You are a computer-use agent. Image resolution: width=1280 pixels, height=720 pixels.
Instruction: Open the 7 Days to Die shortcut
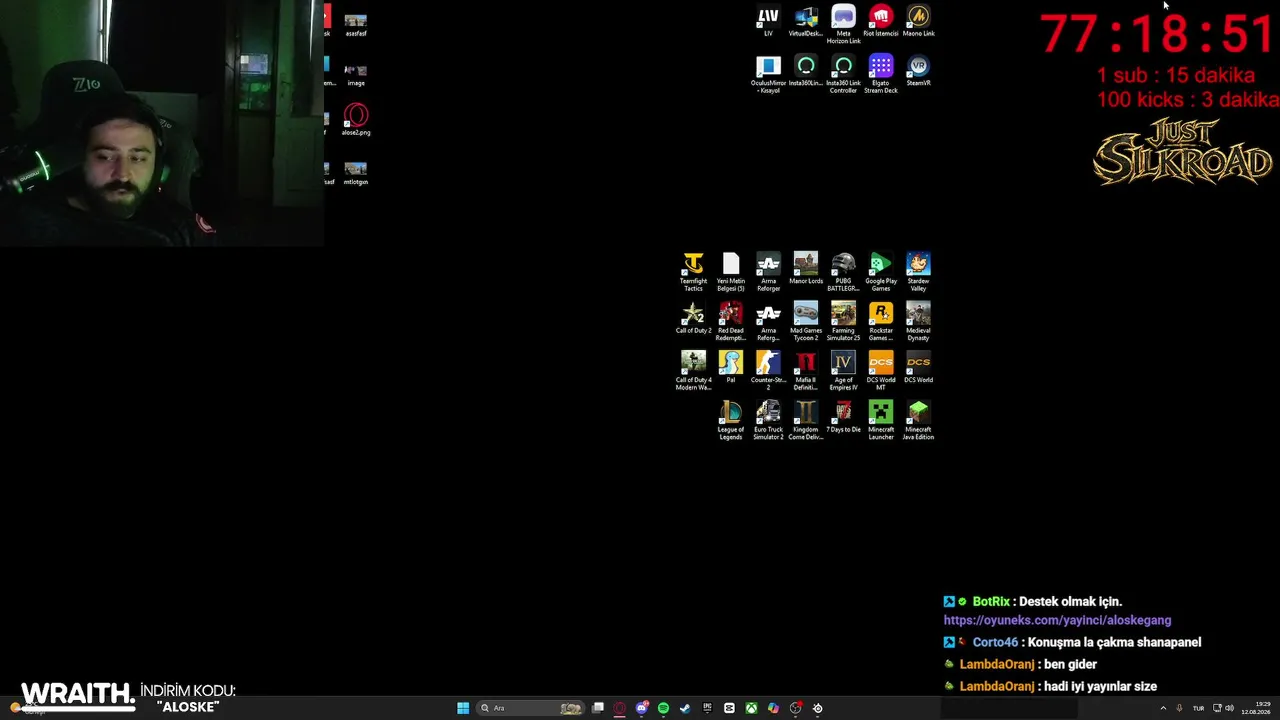coord(843,417)
